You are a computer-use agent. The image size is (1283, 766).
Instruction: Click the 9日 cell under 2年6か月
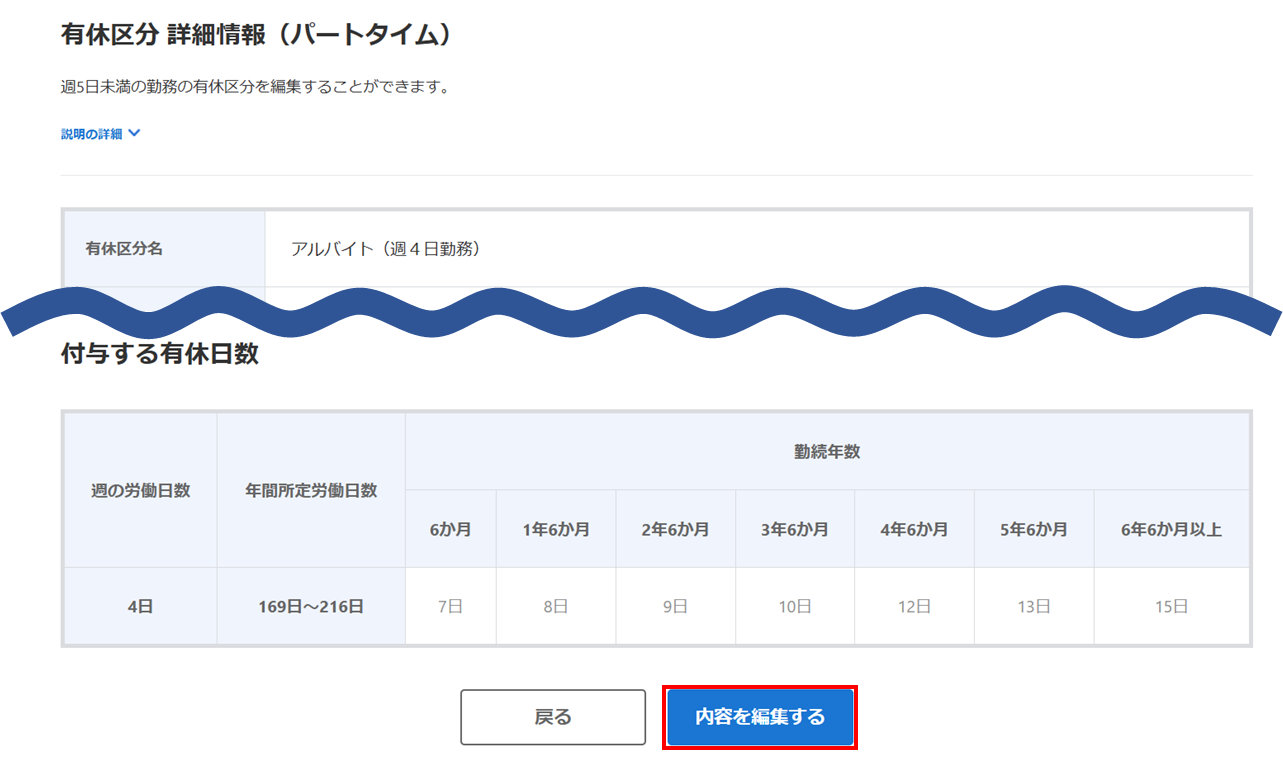[x=676, y=606]
